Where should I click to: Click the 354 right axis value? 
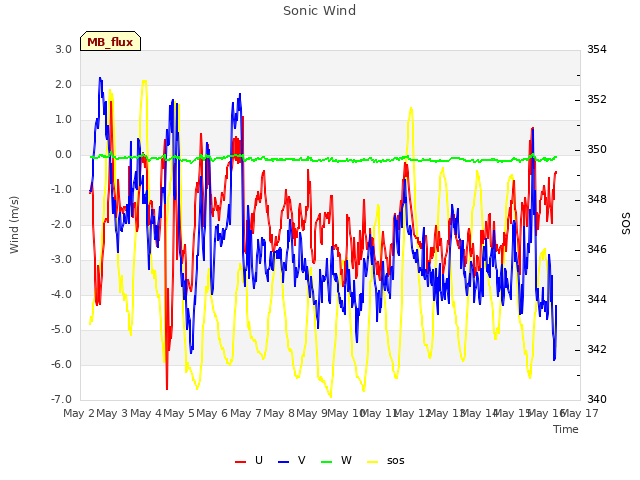tap(597, 49)
